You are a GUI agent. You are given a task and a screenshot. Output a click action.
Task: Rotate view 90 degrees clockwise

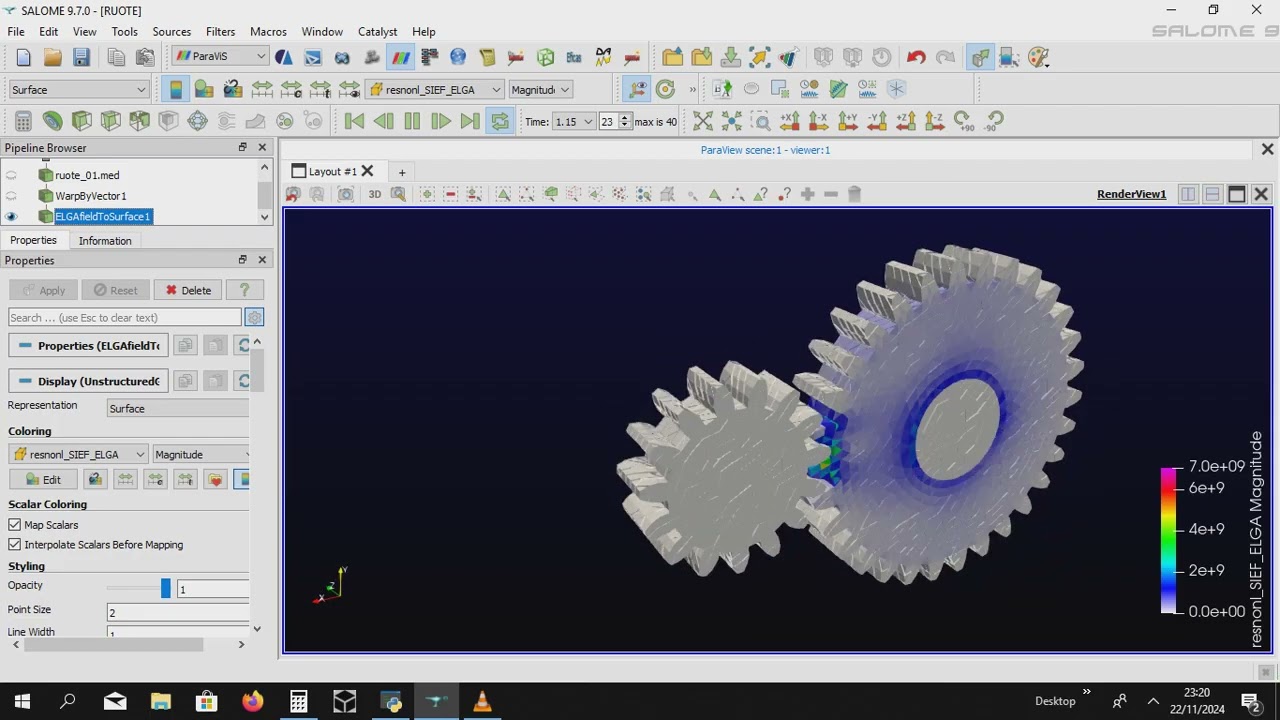click(964, 121)
